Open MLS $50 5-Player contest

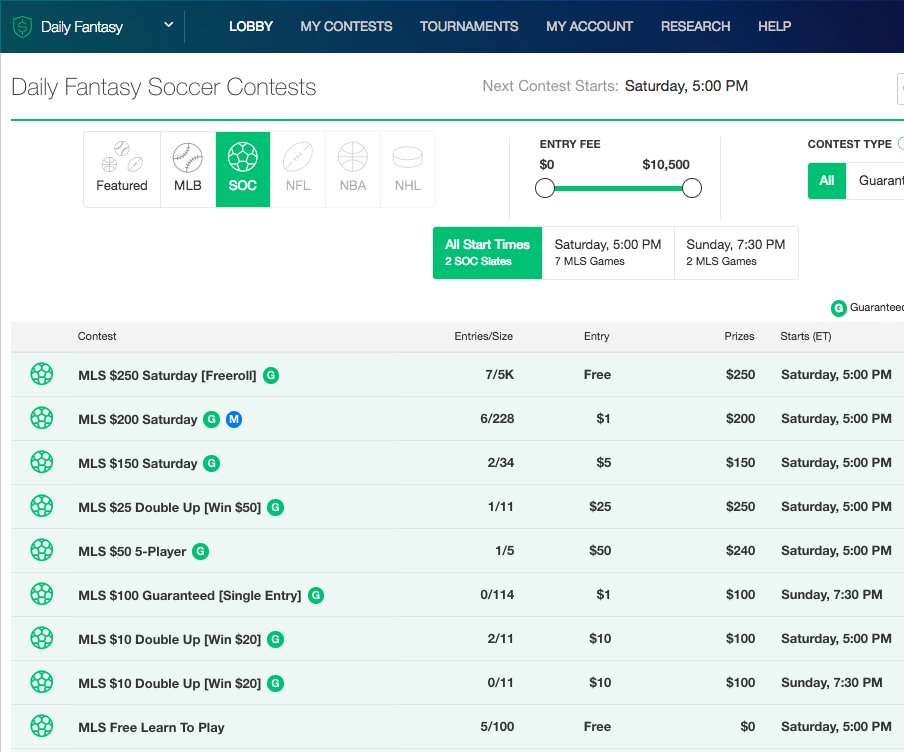[132, 551]
